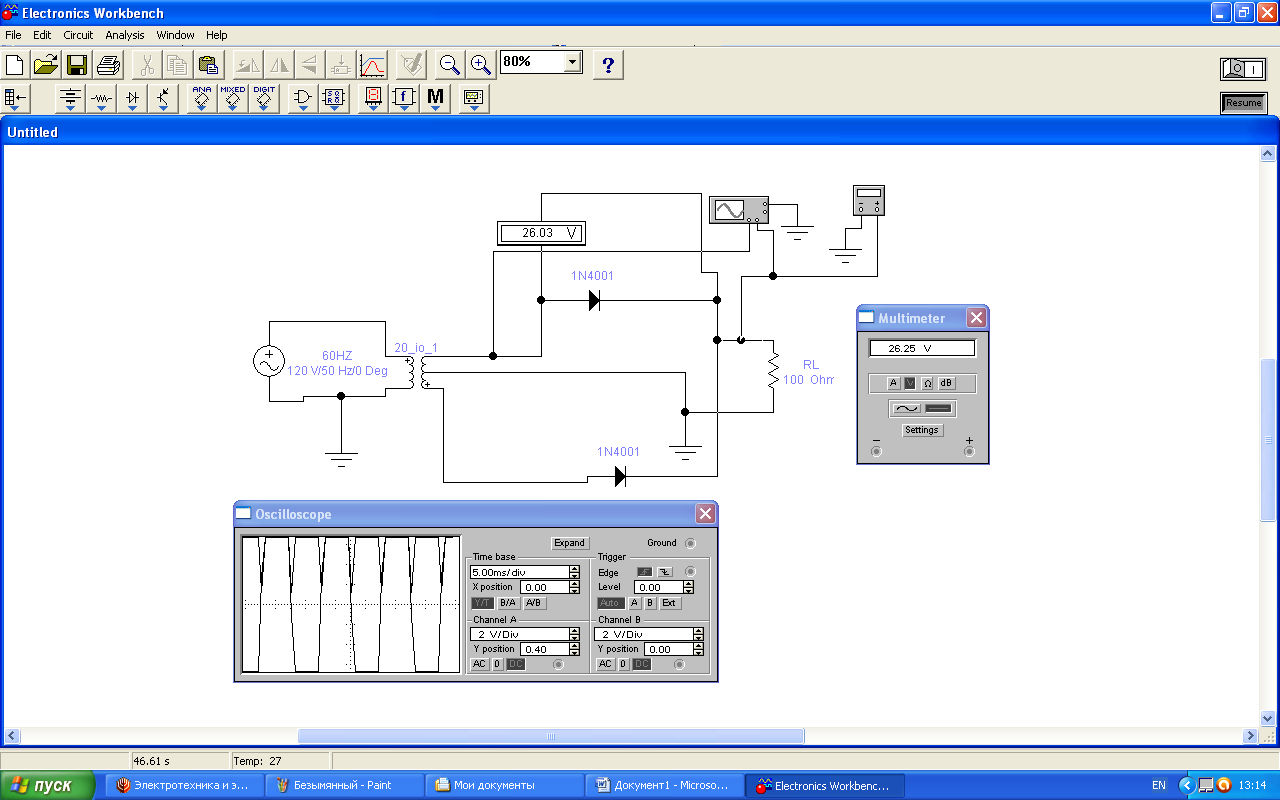The height and width of the screenshot is (800, 1280).
Task: Select falling edge trigger
Action: 664,572
